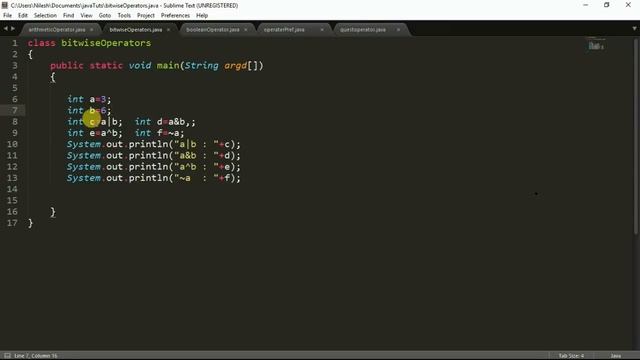Click 'int a=3;' code line
This screenshot has width=640, height=360.
point(89,99)
